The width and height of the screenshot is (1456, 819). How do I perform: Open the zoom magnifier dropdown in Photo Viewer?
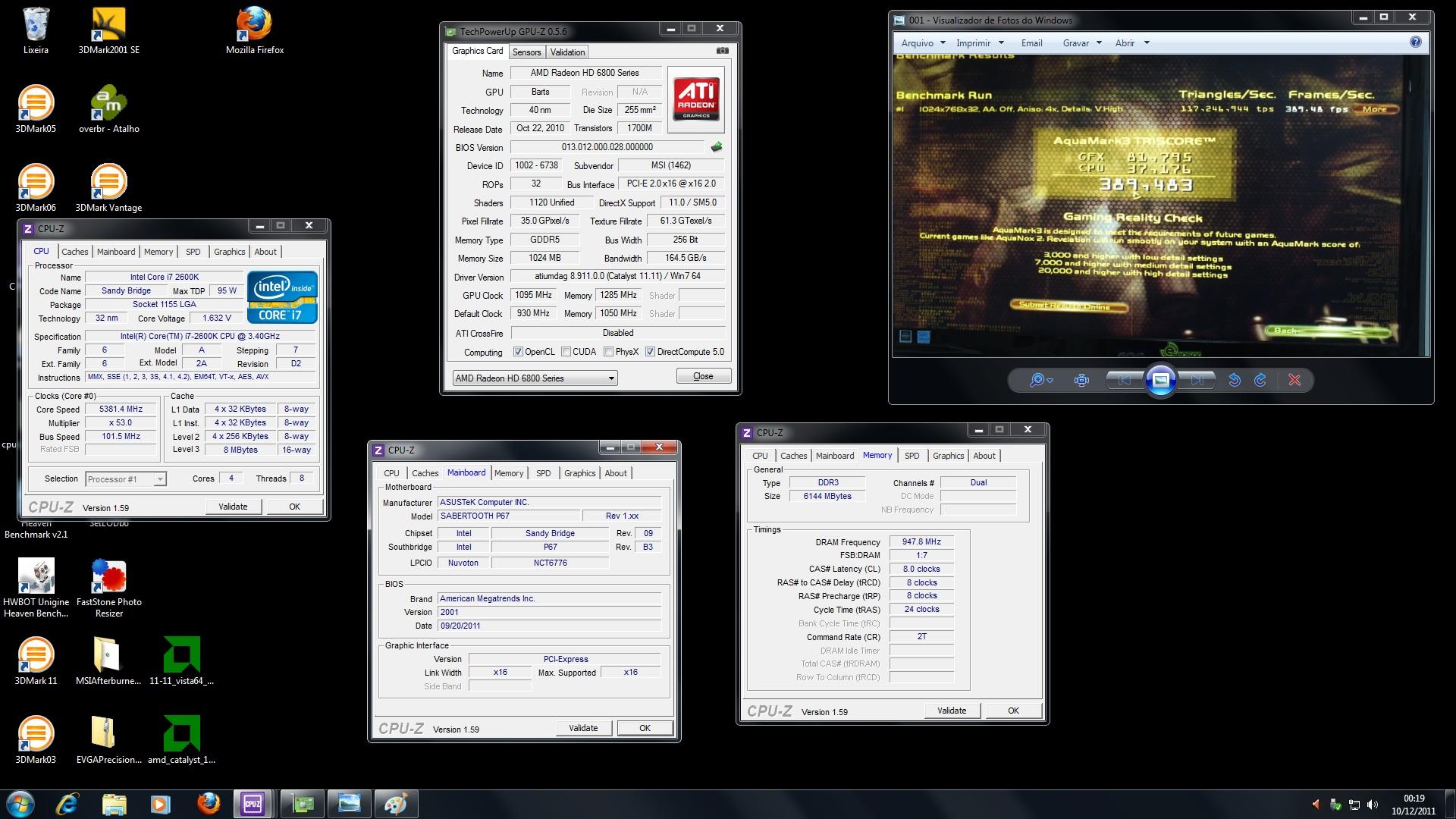click(x=1041, y=380)
